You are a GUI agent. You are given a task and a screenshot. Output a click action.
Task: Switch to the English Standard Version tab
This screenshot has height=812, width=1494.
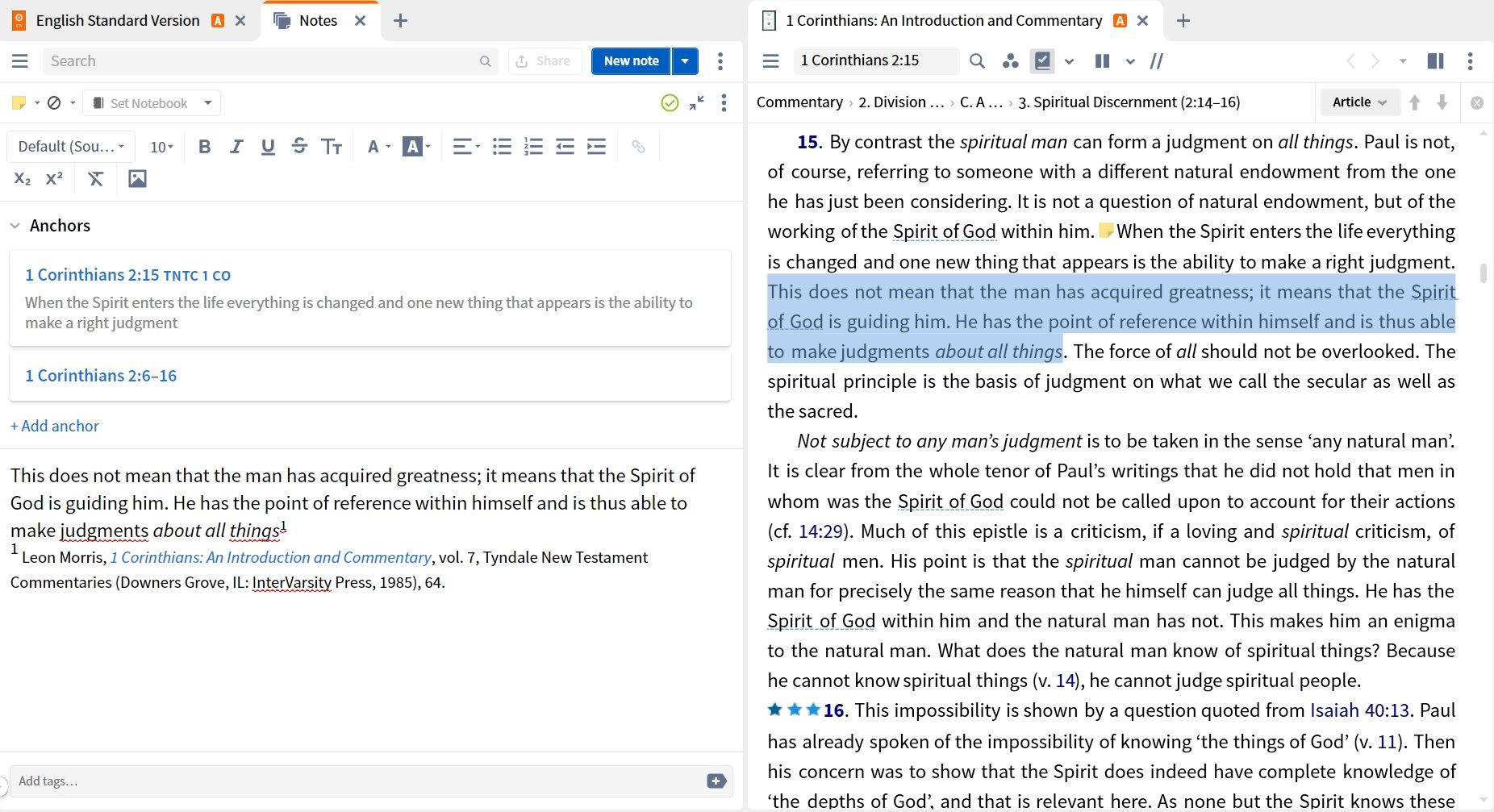(x=118, y=21)
